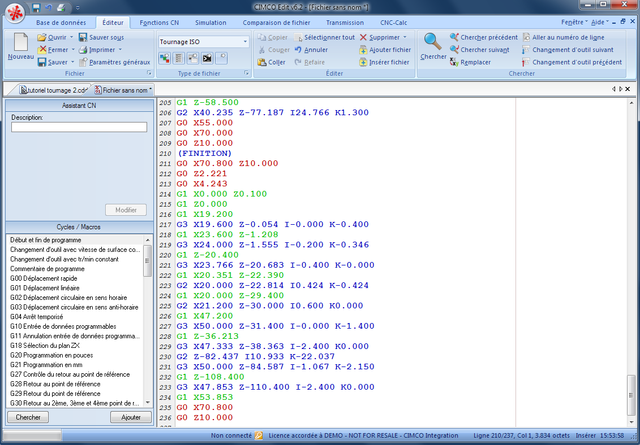Open the Fenêtre menu
The width and height of the screenshot is (640, 445).
[574, 22]
